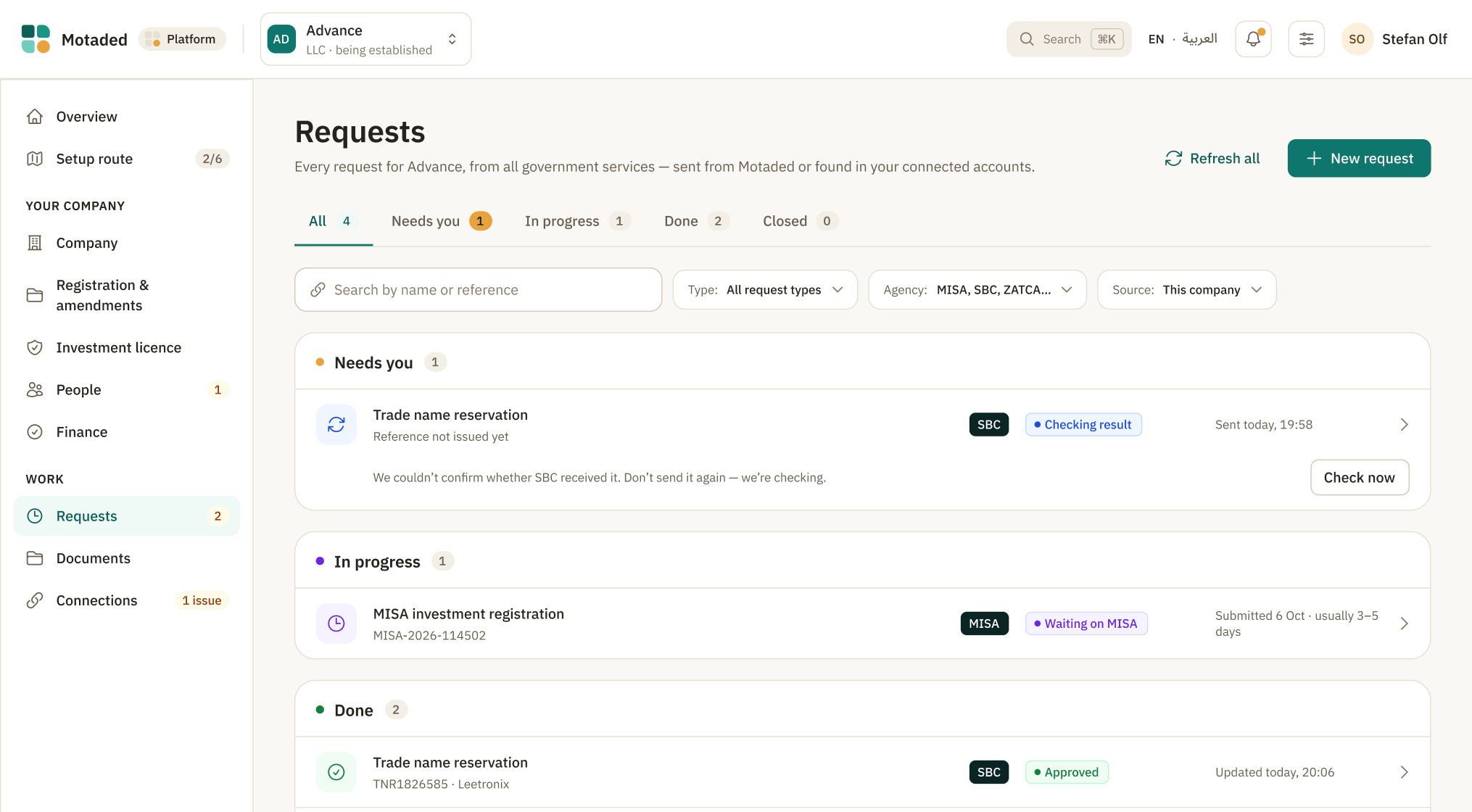Click reference MISA-2026-114502
Image resolution: width=1472 pixels, height=812 pixels.
429,636
